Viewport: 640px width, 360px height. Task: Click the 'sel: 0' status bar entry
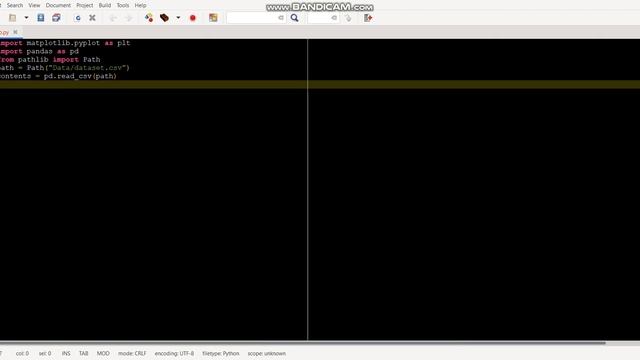pyautogui.click(x=45, y=353)
